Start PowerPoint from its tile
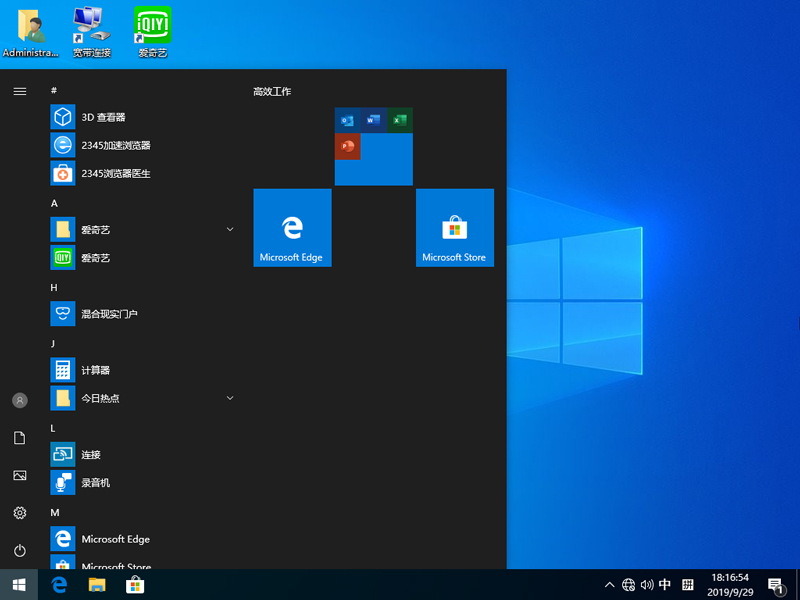 point(348,146)
